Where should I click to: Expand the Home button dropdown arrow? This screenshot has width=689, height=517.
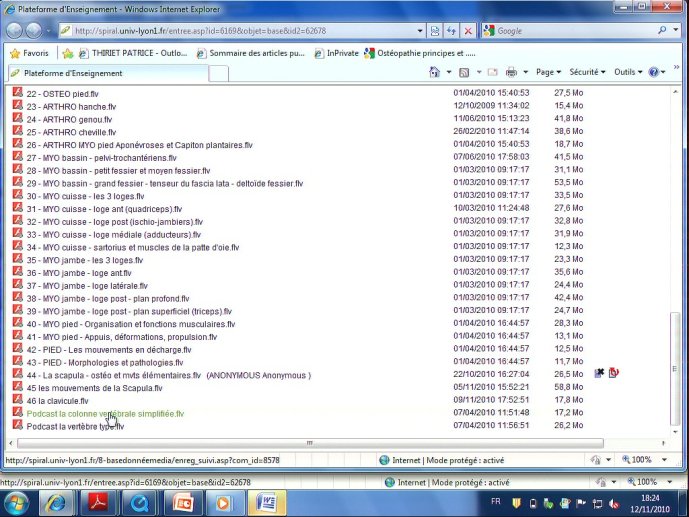(x=449, y=72)
